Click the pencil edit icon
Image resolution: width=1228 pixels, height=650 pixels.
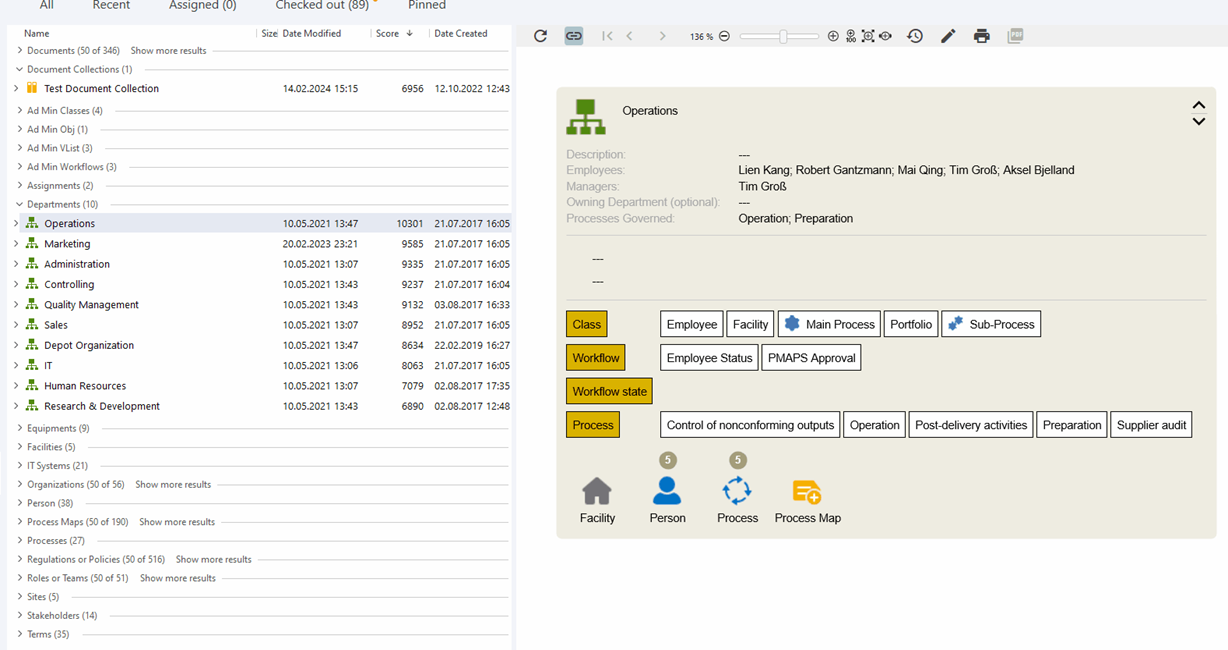coord(948,36)
